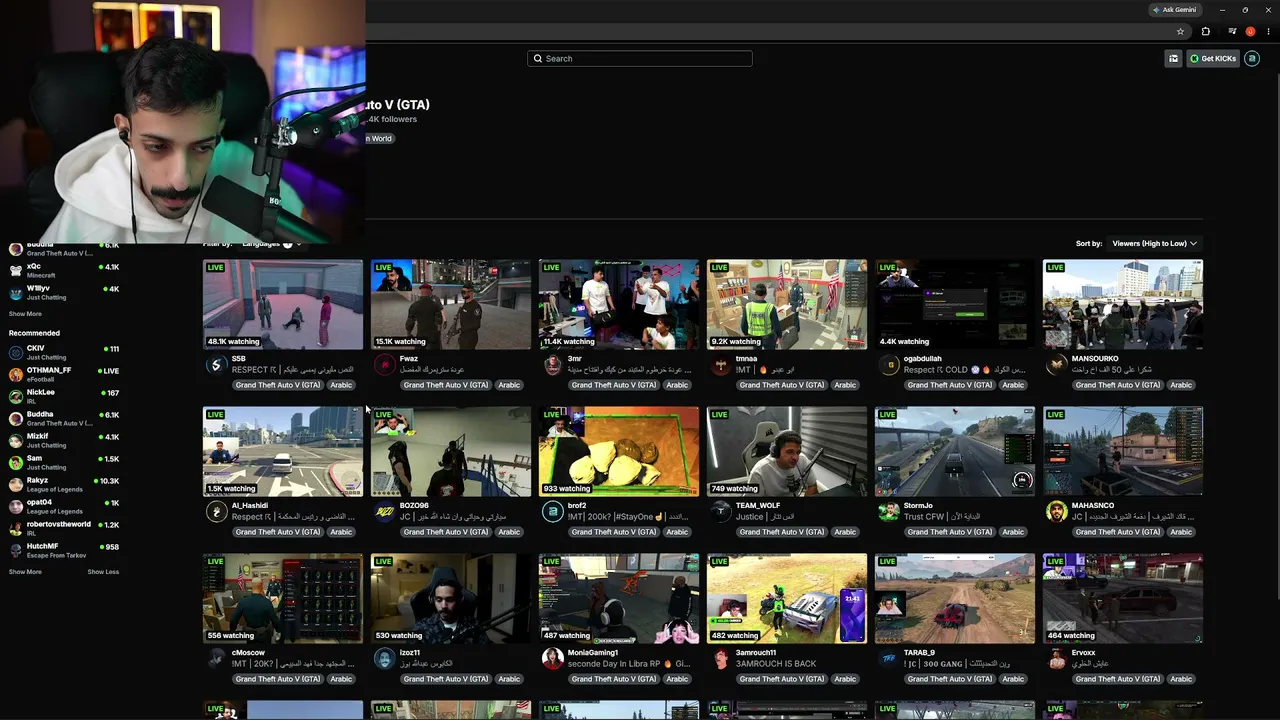Screen dimensions: 1280x720
Task: Open MoniaGaming1's channel avatar
Action: [x=552, y=659]
